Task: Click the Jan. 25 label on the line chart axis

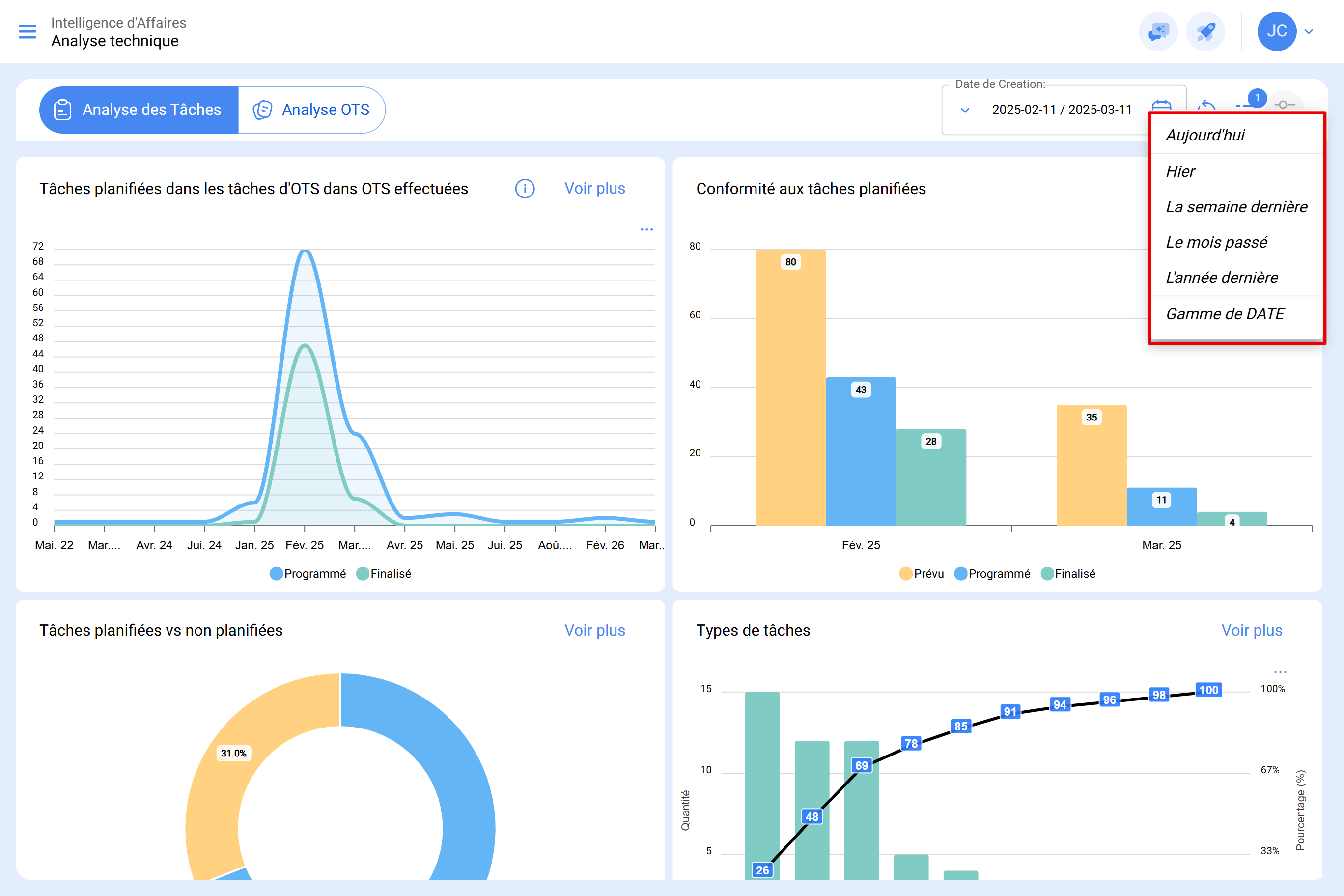Action: 254,545
